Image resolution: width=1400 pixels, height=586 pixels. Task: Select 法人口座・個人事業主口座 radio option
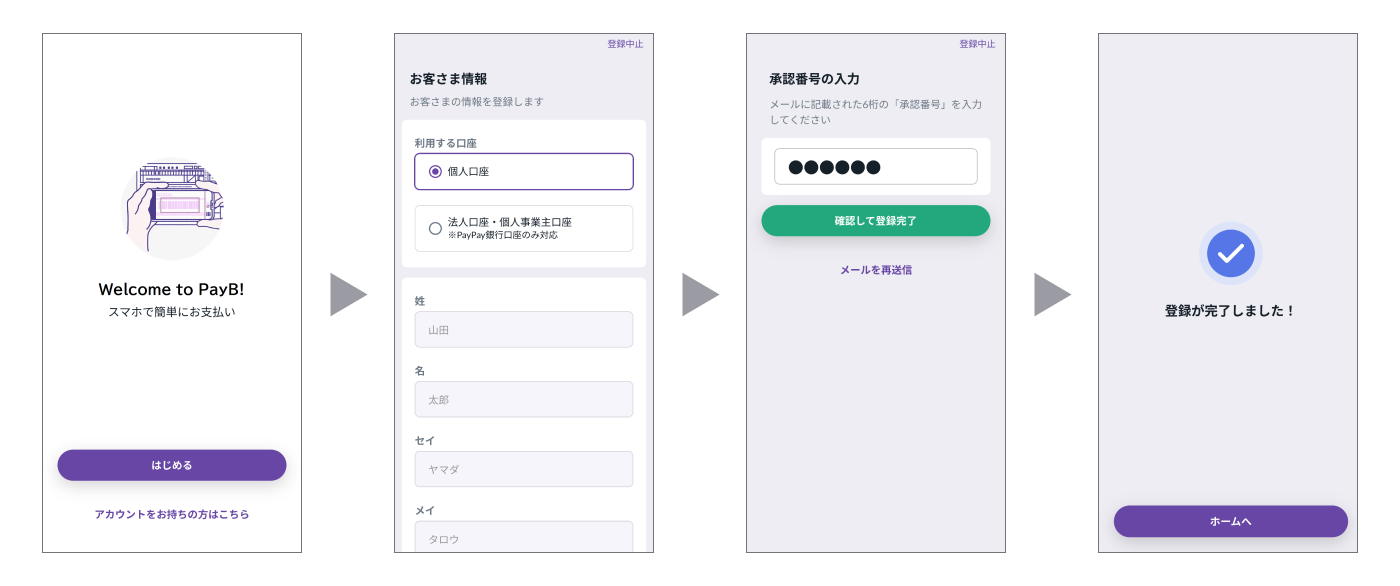pyautogui.click(x=524, y=228)
